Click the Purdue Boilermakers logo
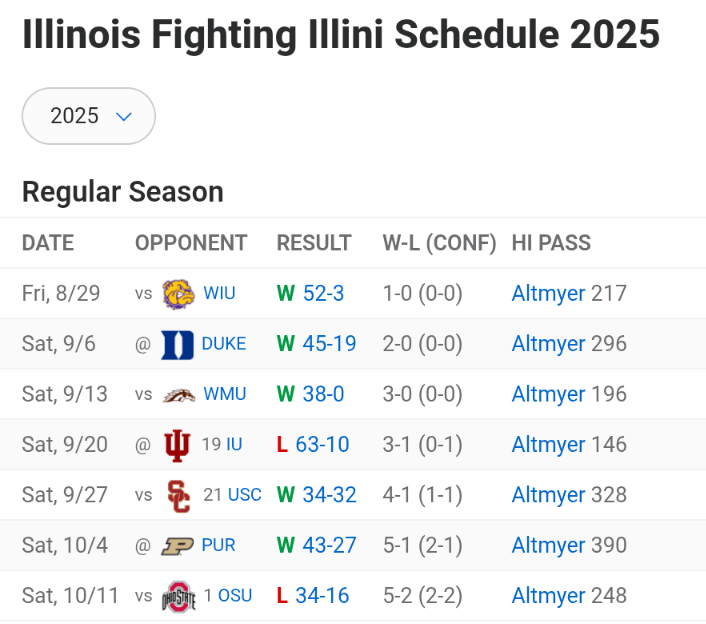The image size is (706, 624). click(177, 546)
